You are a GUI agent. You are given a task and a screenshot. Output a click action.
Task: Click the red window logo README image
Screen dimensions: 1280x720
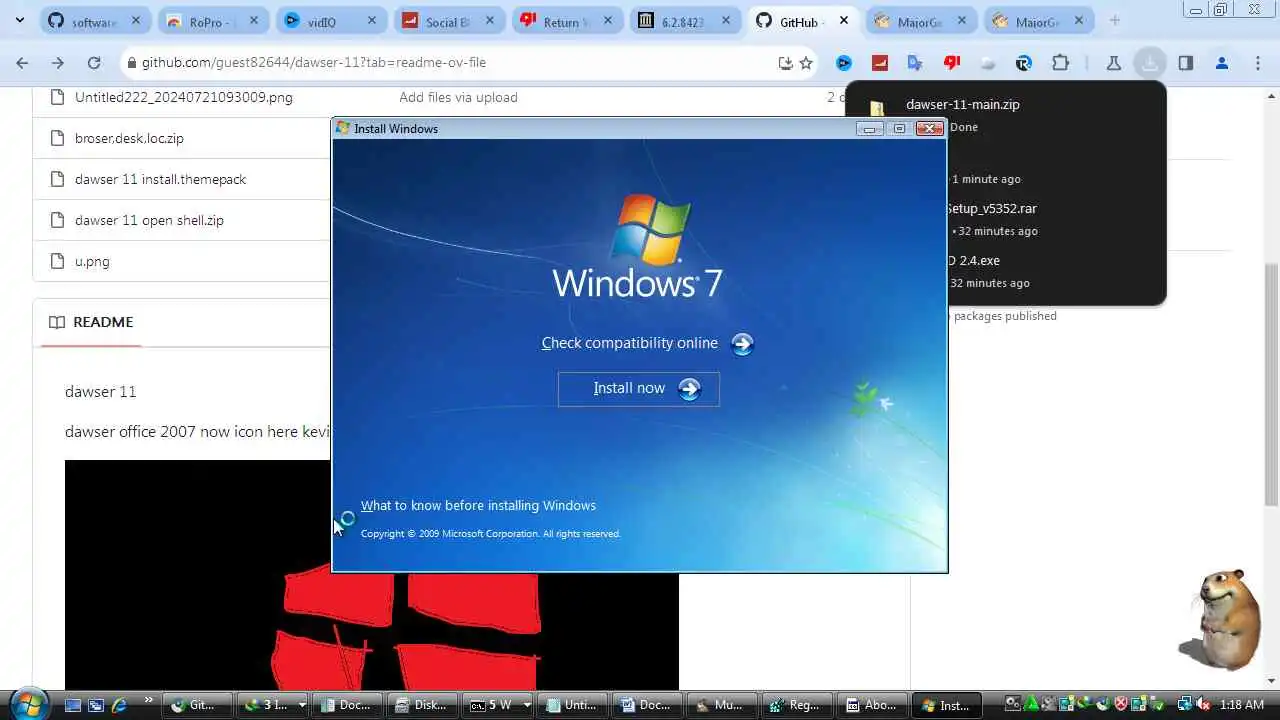(371, 575)
